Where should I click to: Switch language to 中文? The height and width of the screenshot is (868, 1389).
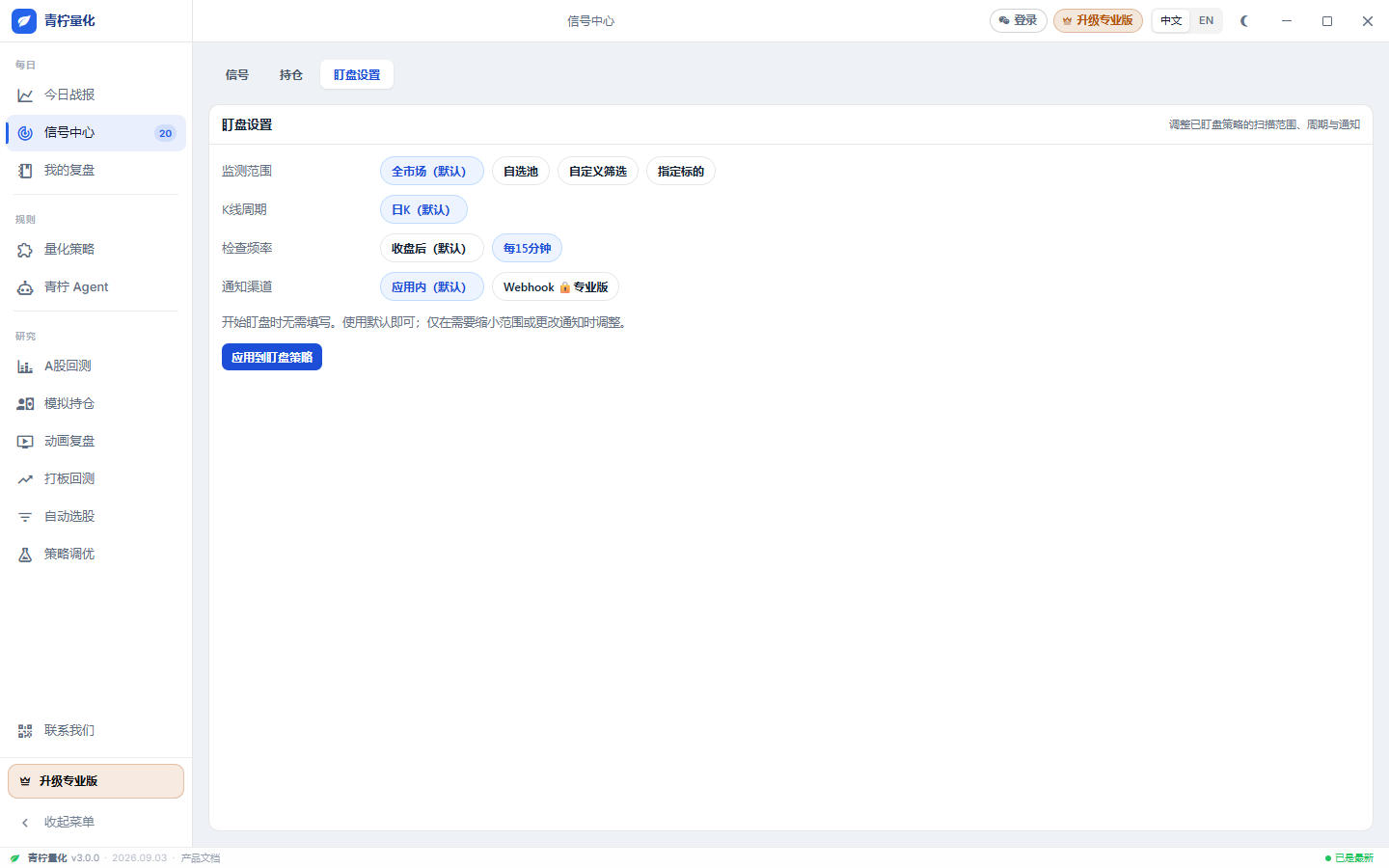1171,21
